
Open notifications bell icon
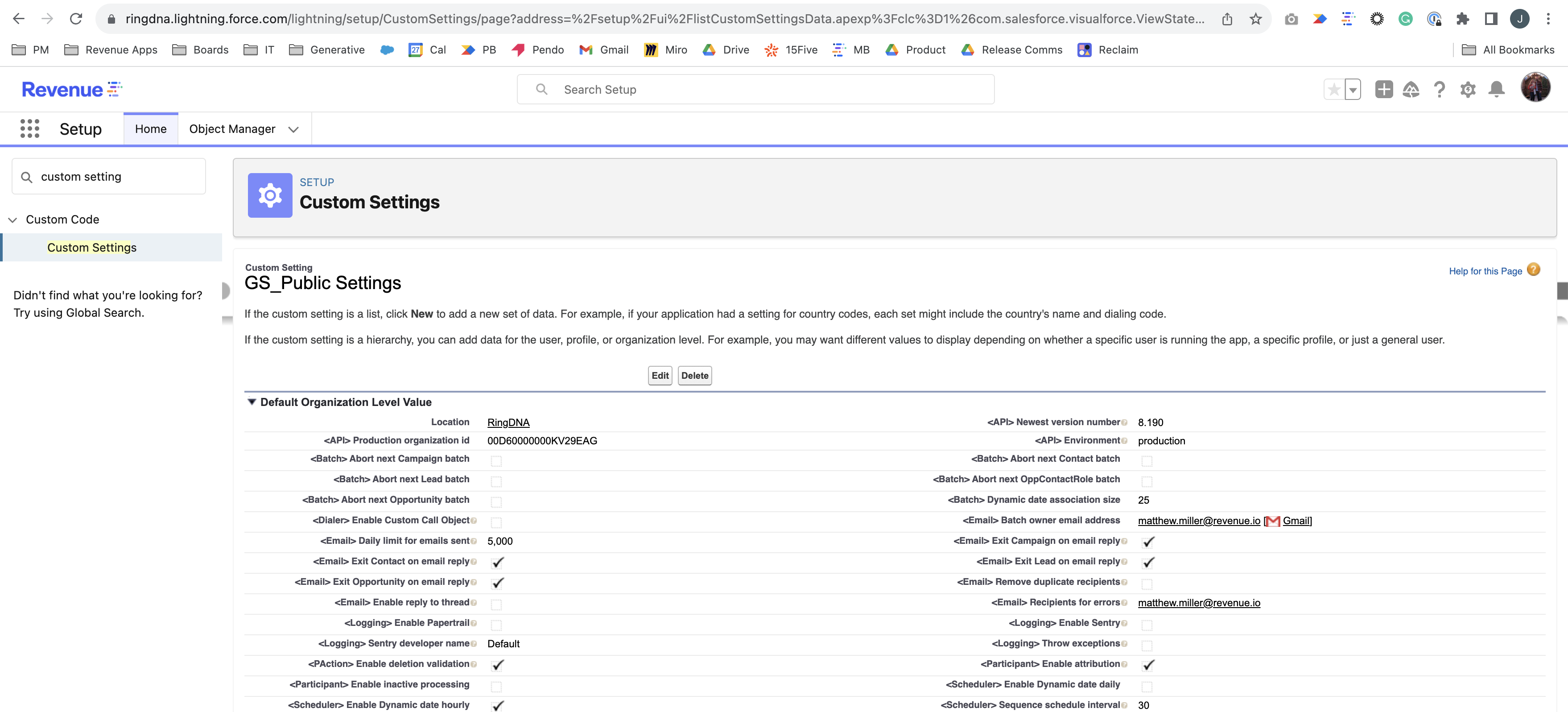[x=1496, y=90]
